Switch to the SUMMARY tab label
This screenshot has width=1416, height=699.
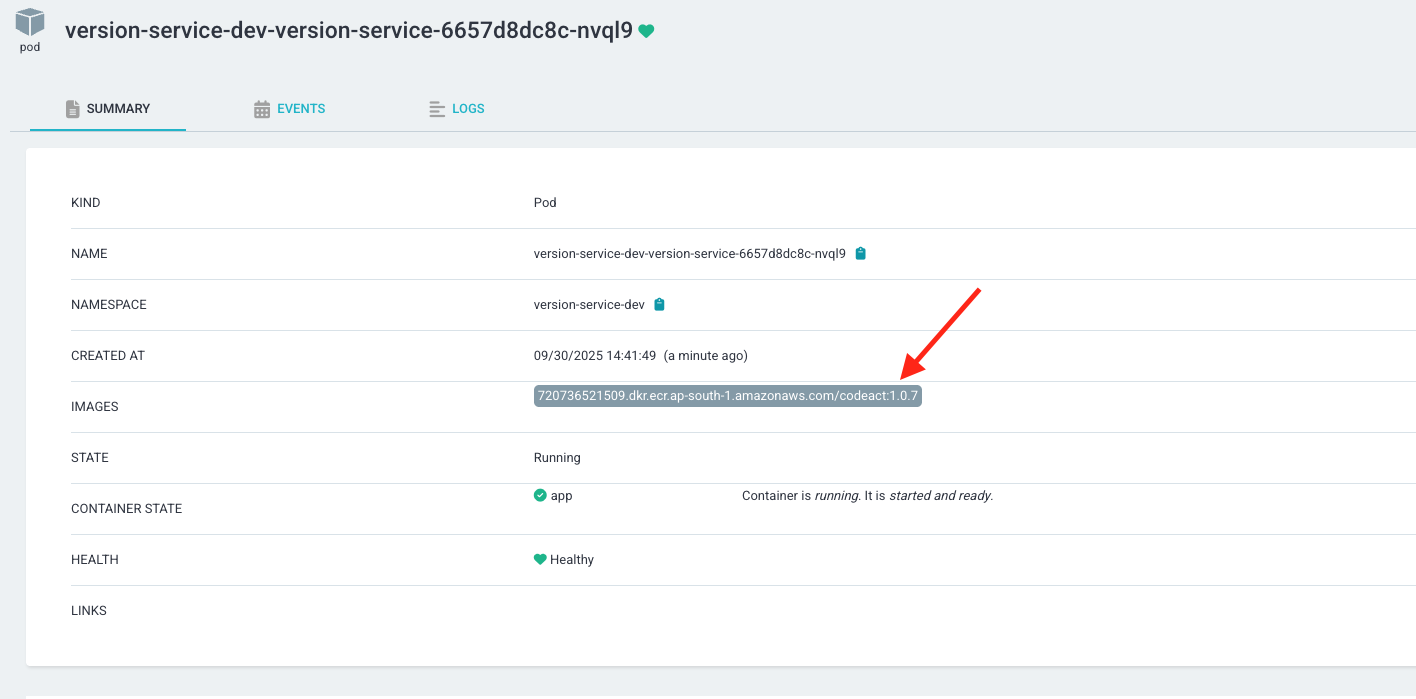118,109
